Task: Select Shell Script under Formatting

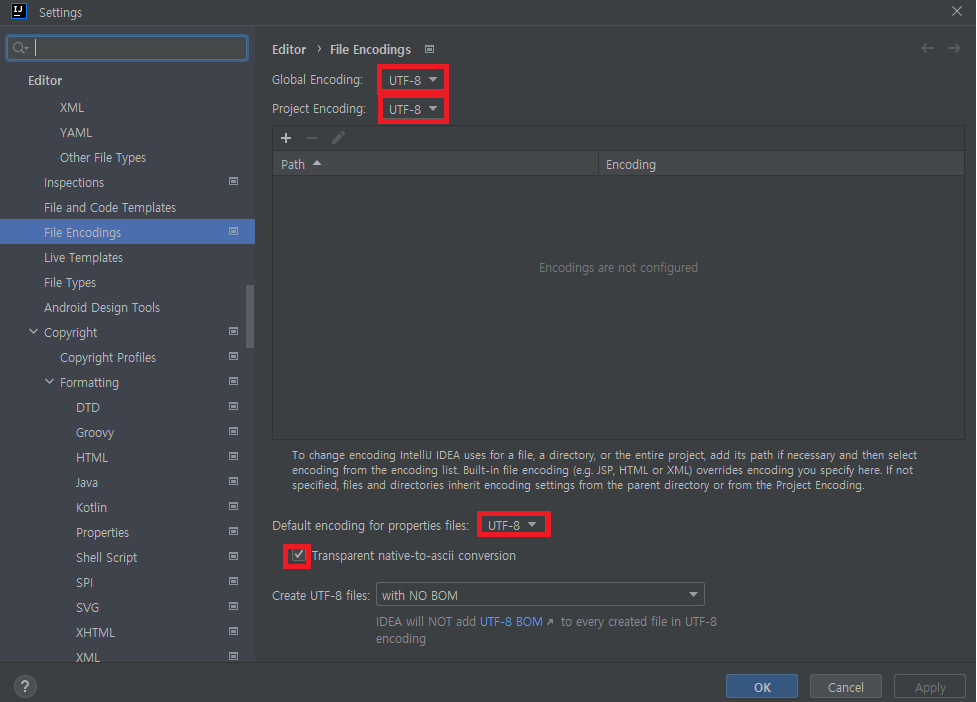Action: pyautogui.click(x=107, y=557)
